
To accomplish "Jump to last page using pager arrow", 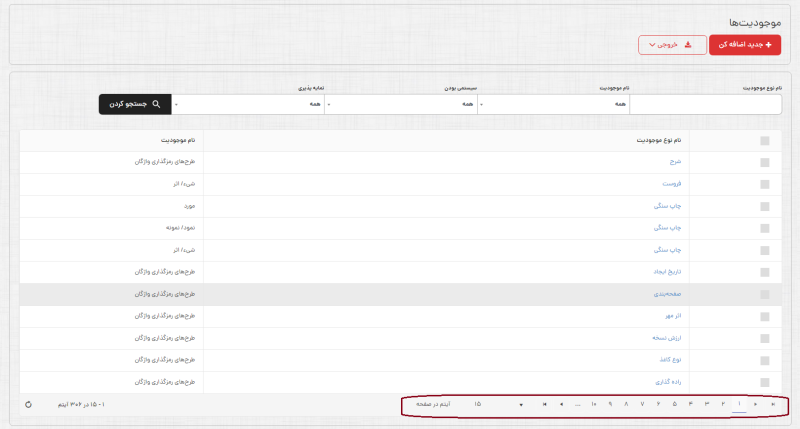I will (544, 404).
